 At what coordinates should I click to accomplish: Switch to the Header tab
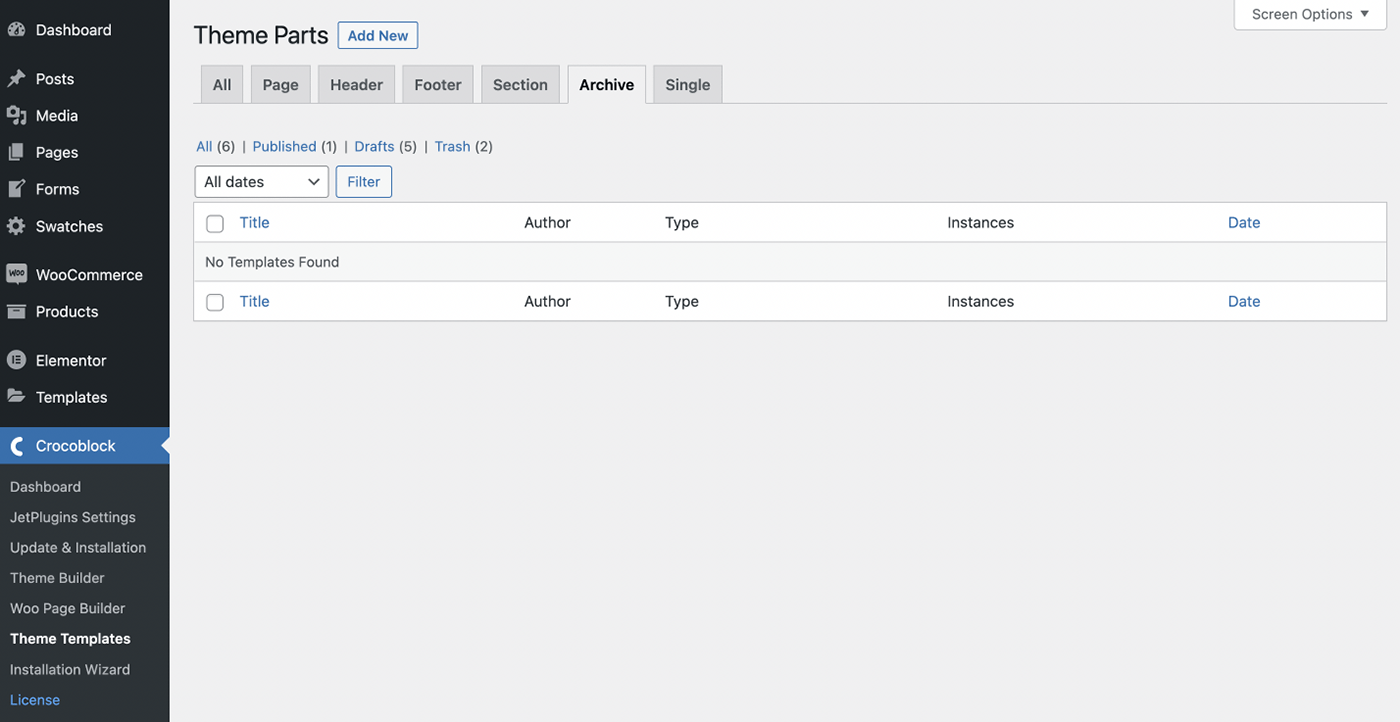pyautogui.click(x=356, y=84)
